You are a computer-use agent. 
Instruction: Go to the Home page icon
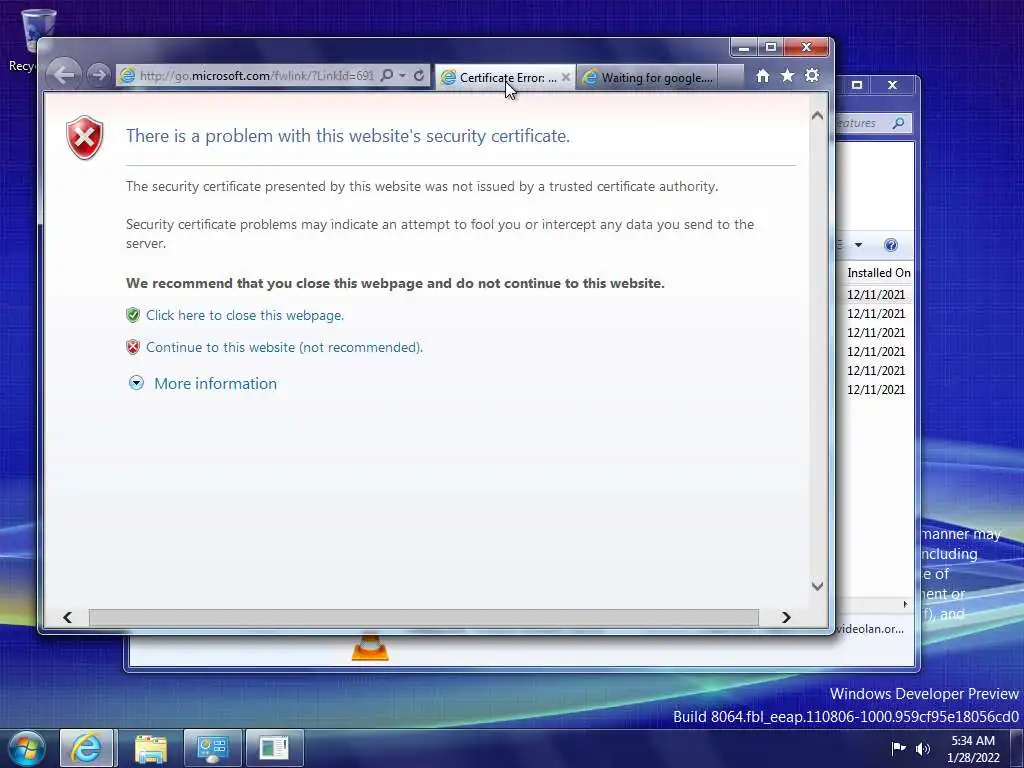[762, 76]
